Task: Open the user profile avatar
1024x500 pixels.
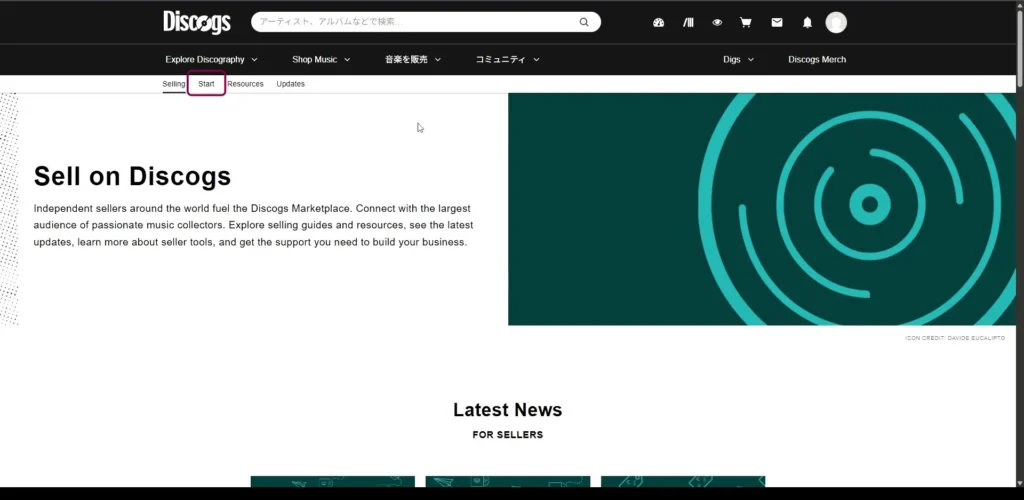Action: (836, 22)
